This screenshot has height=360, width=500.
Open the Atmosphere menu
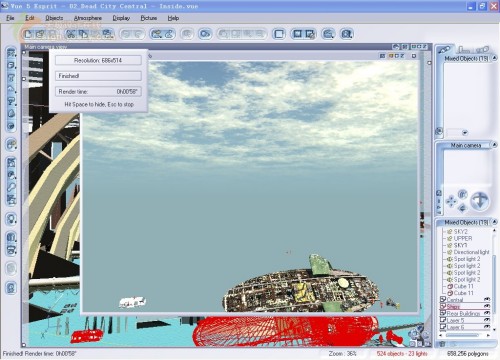tap(88, 18)
